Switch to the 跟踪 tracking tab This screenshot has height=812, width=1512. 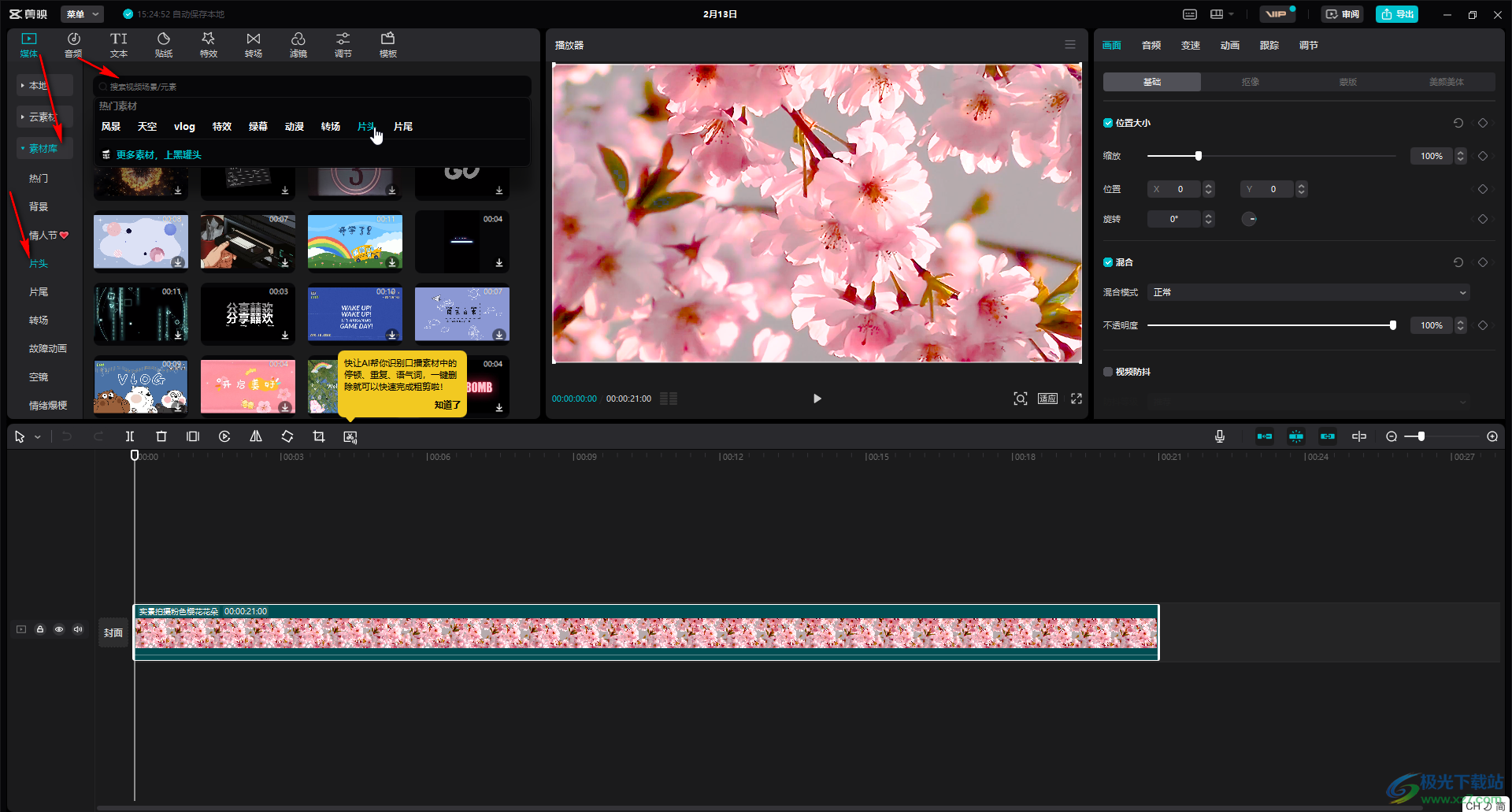1269,46
